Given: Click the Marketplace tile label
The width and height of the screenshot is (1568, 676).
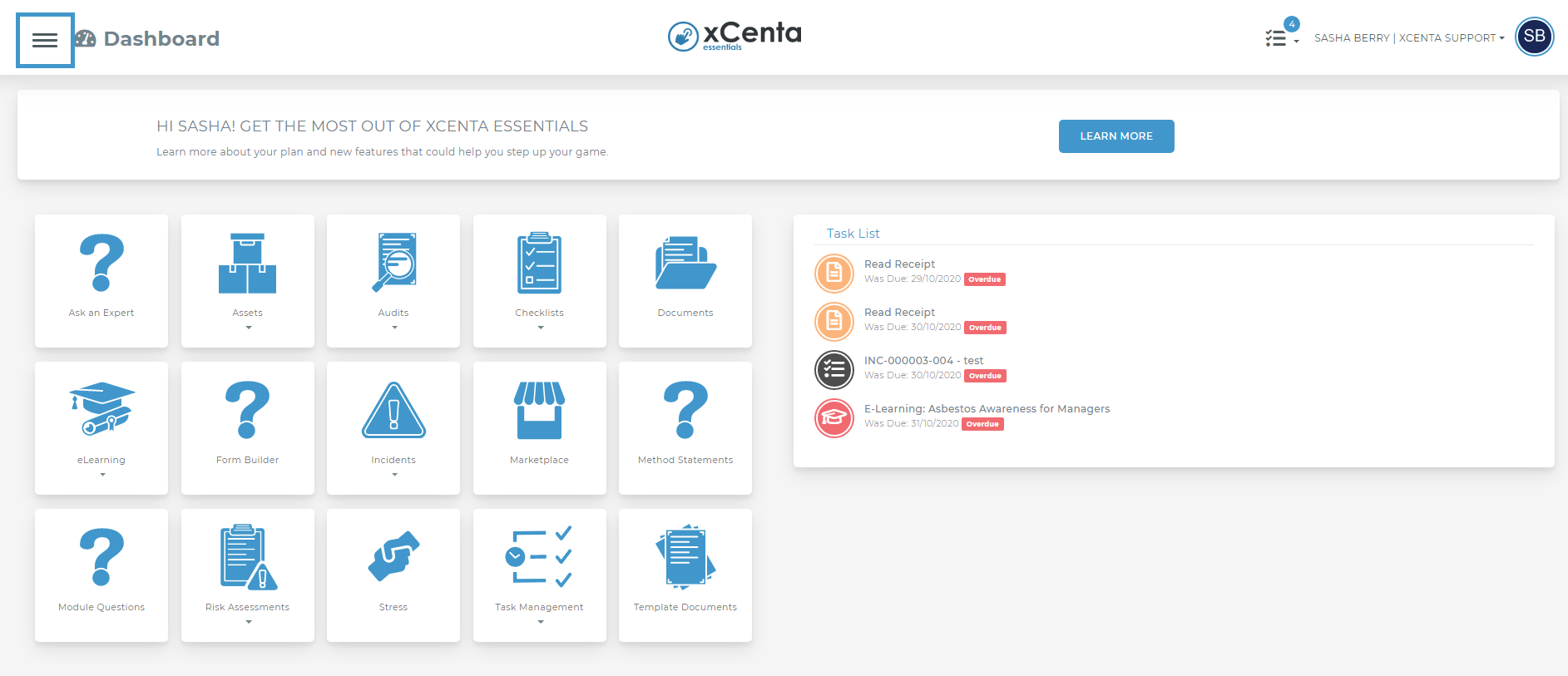Looking at the screenshot, I should pyautogui.click(x=539, y=461).
